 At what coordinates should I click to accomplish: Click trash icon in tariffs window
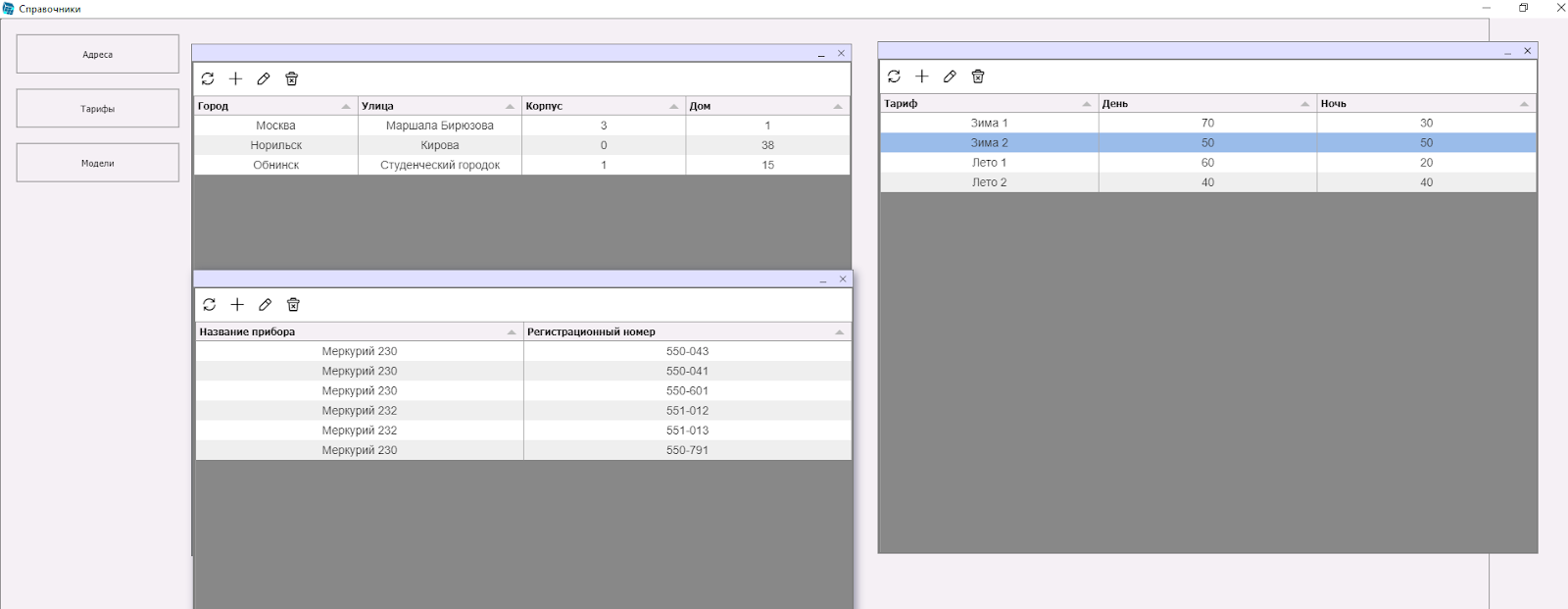(x=977, y=76)
